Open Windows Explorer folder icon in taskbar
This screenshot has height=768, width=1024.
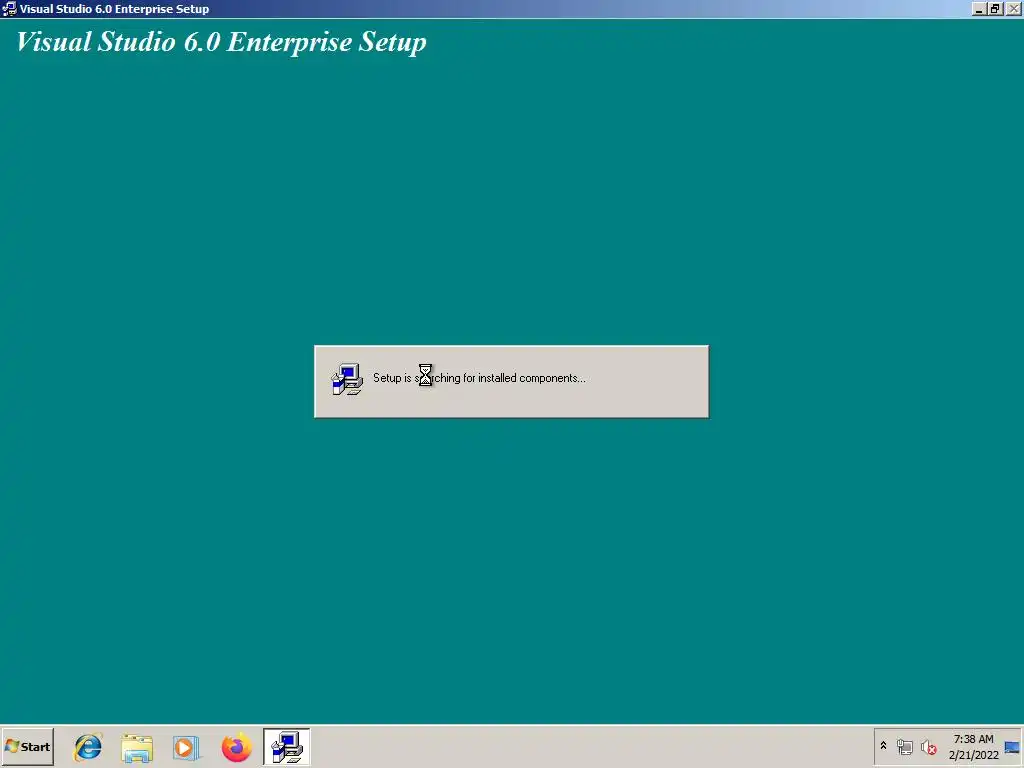coord(137,748)
